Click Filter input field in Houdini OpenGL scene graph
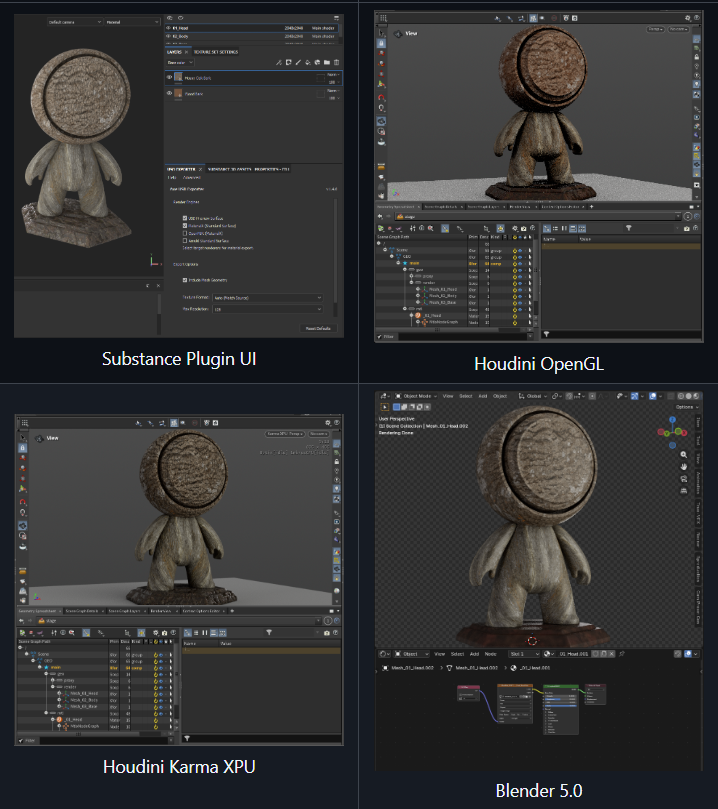Image resolution: width=718 pixels, height=809 pixels. (x=463, y=336)
